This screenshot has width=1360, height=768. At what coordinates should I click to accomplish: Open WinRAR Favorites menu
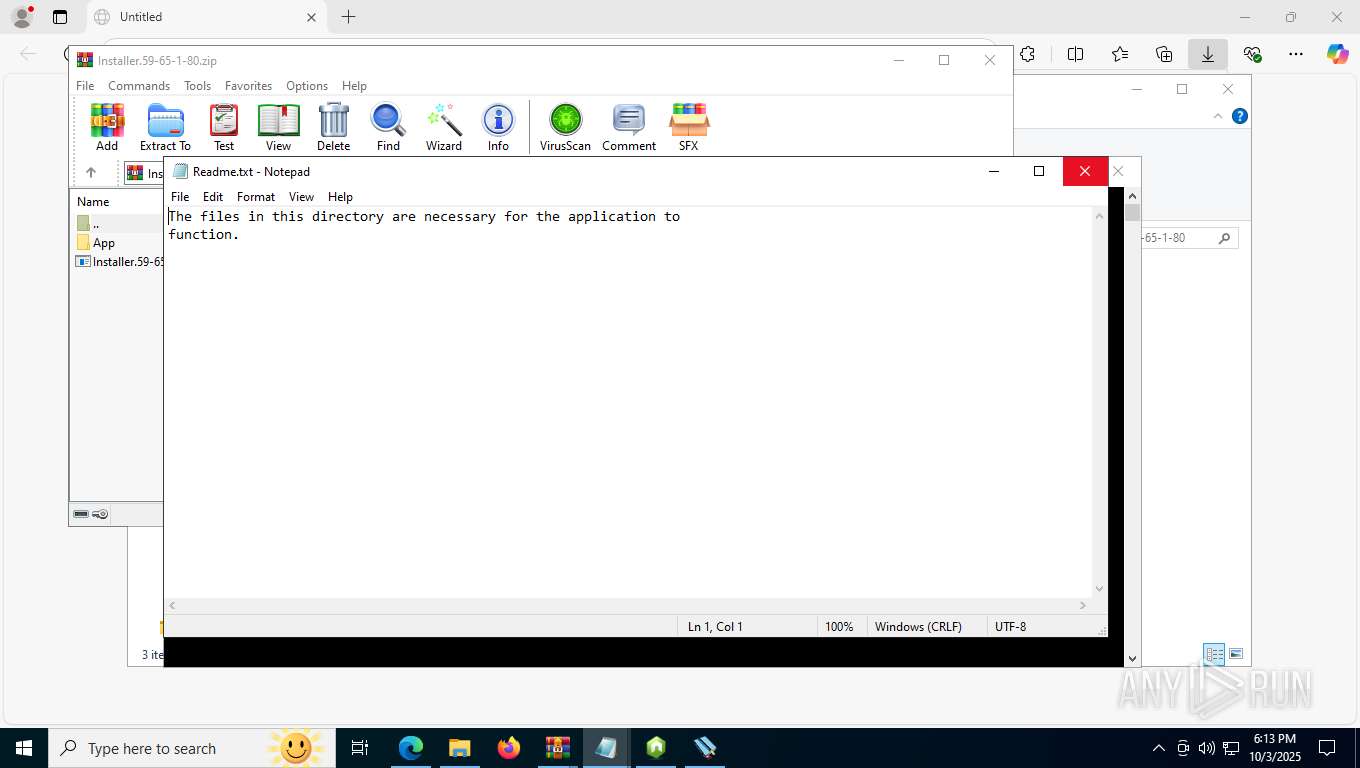pyautogui.click(x=248, y=86)
